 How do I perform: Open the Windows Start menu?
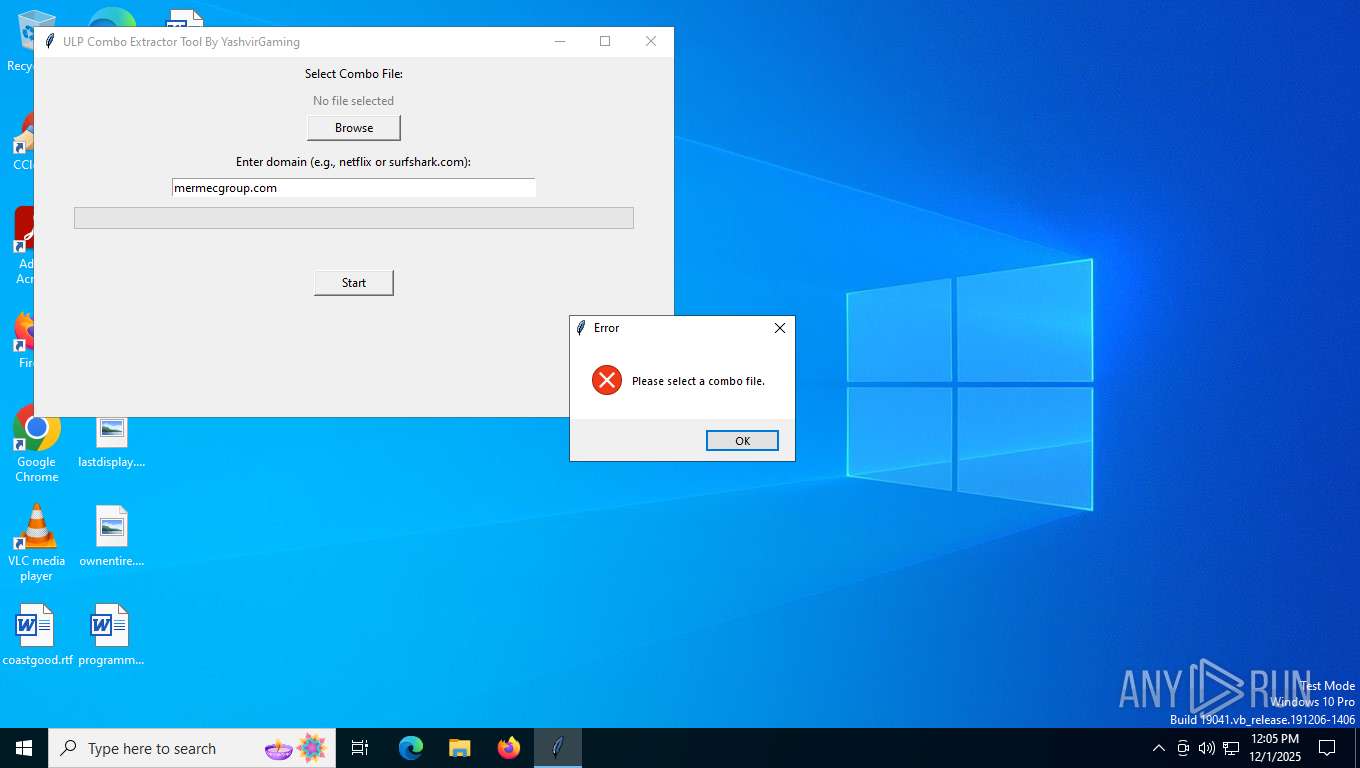pyautogui.click(x=24, y=748)
